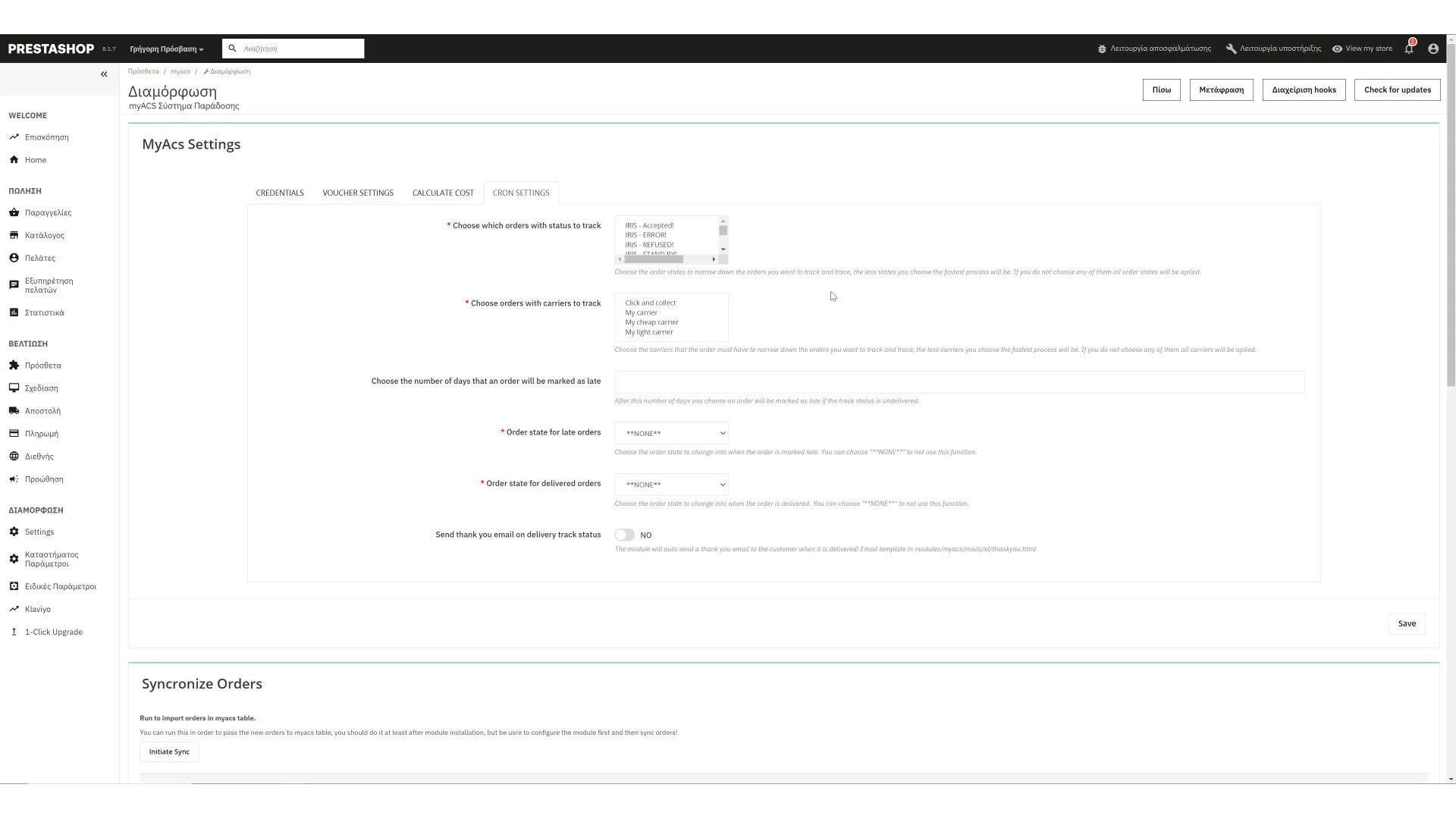This screenshot has height=819, width=1456.
Task: Select My cheap carrier in carriers list
Action: [x=651, y=322]
